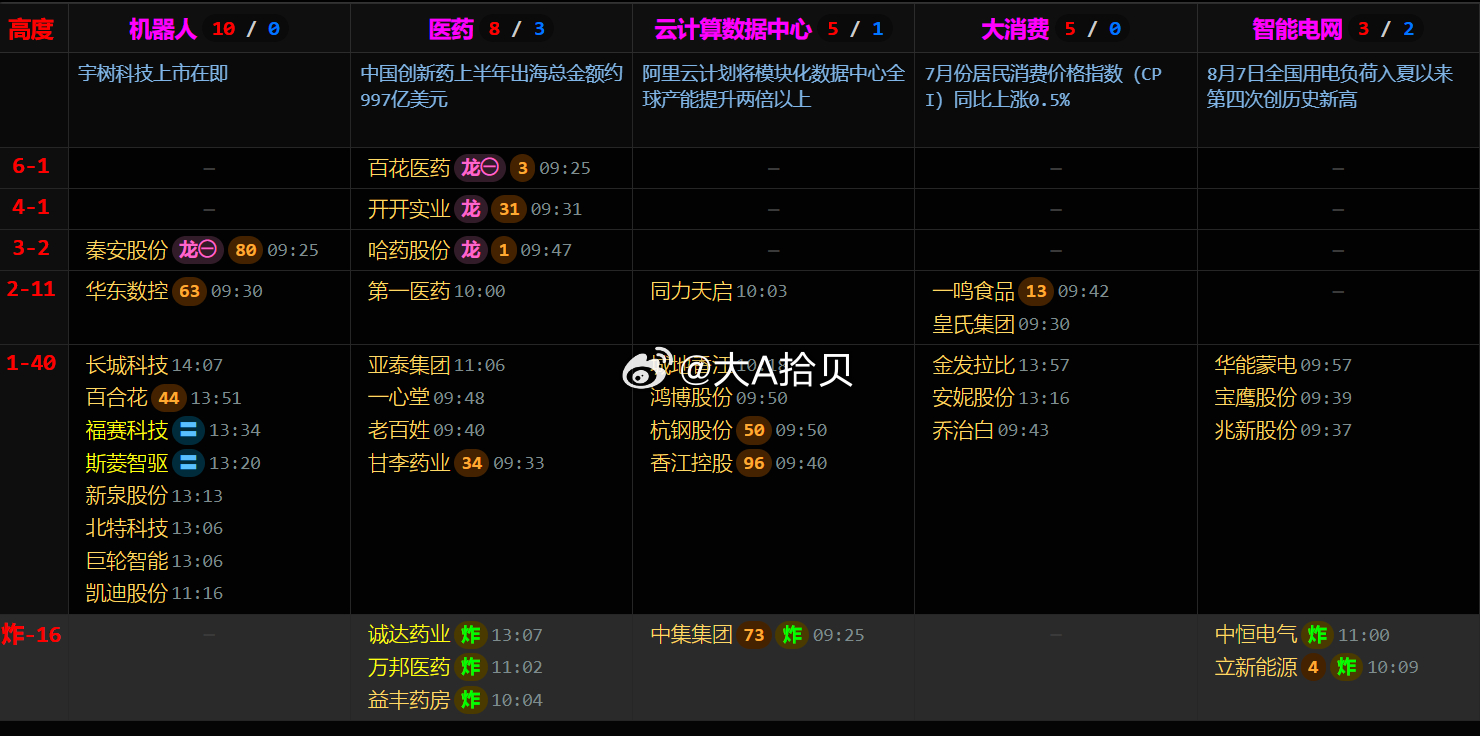Image resolution: width=1480 pixels, height=736 pixels.
Task: Select the 63 badge beside 华东数控
Action: [189, 291]
